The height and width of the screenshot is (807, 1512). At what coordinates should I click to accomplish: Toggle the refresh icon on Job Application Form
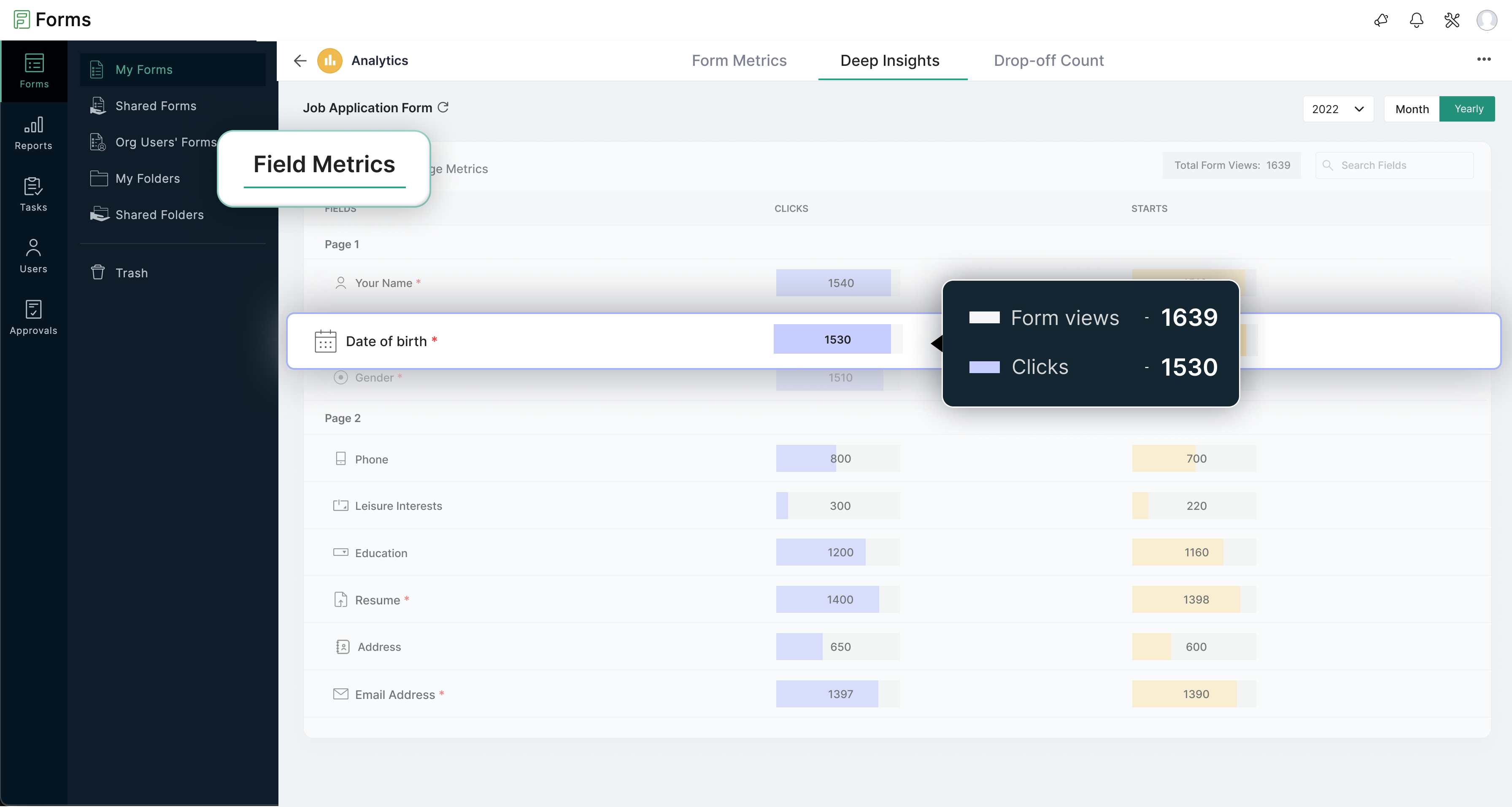click(x=442, y=107)
